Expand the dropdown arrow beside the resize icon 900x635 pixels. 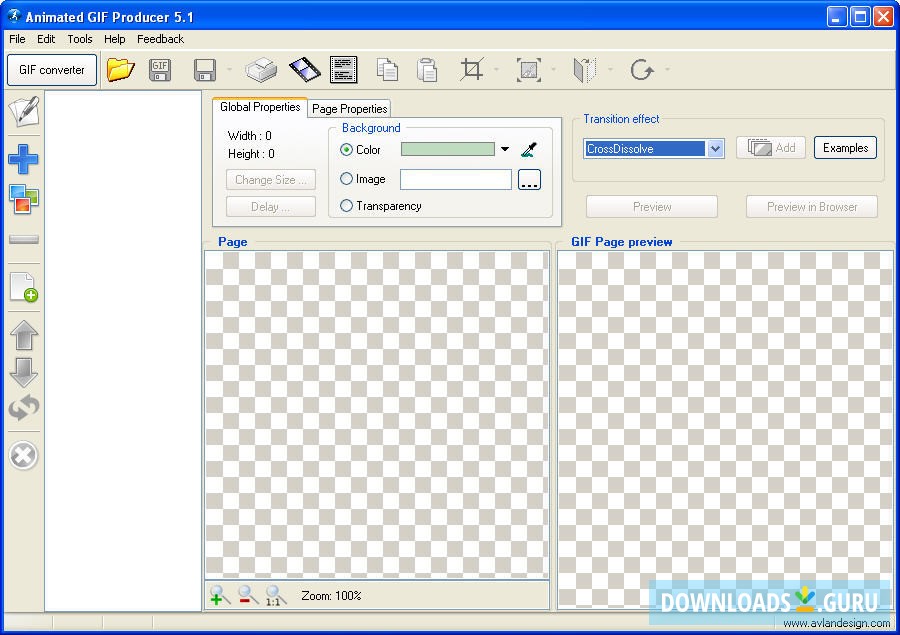(553, 70)
